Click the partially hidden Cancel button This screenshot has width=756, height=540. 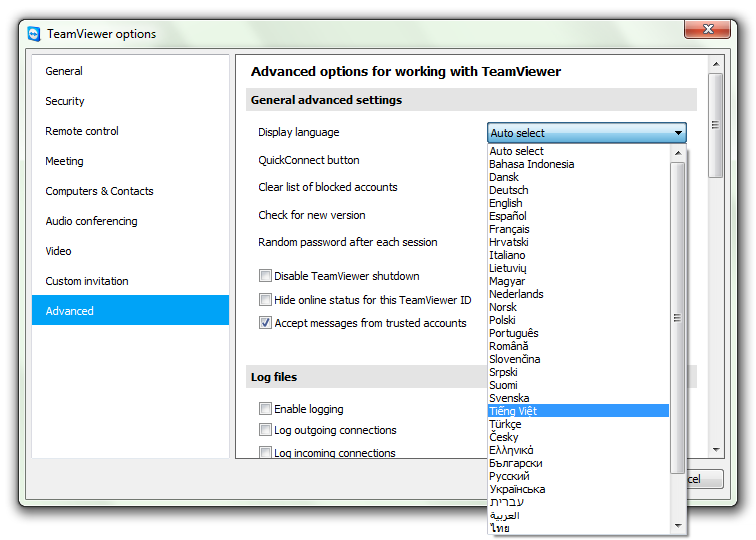tap(705, 479)
